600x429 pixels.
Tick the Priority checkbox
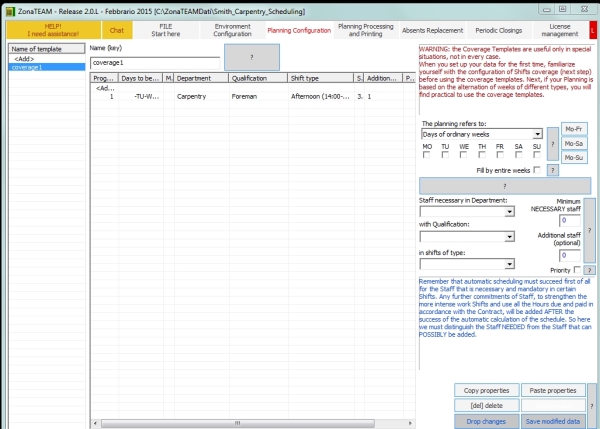tap(577, 269)
